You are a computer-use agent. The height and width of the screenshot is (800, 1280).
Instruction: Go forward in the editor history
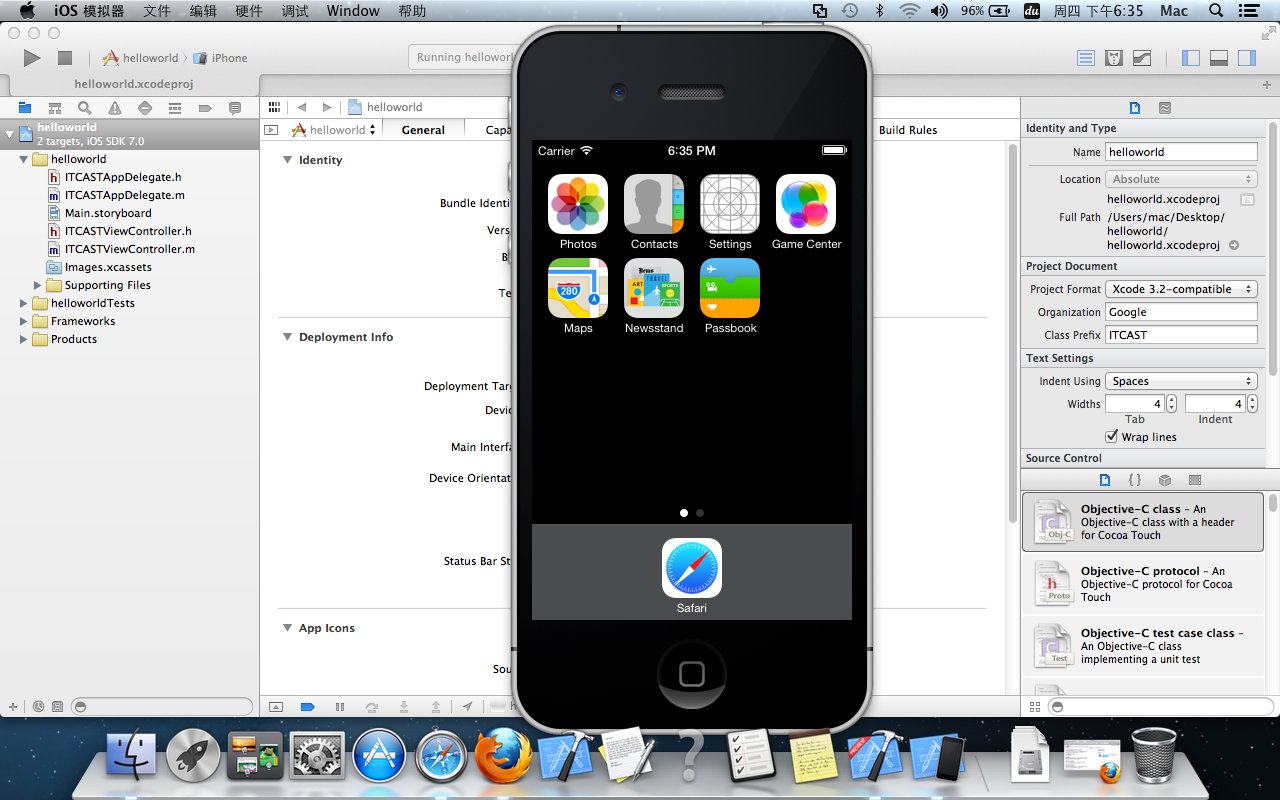326,107
